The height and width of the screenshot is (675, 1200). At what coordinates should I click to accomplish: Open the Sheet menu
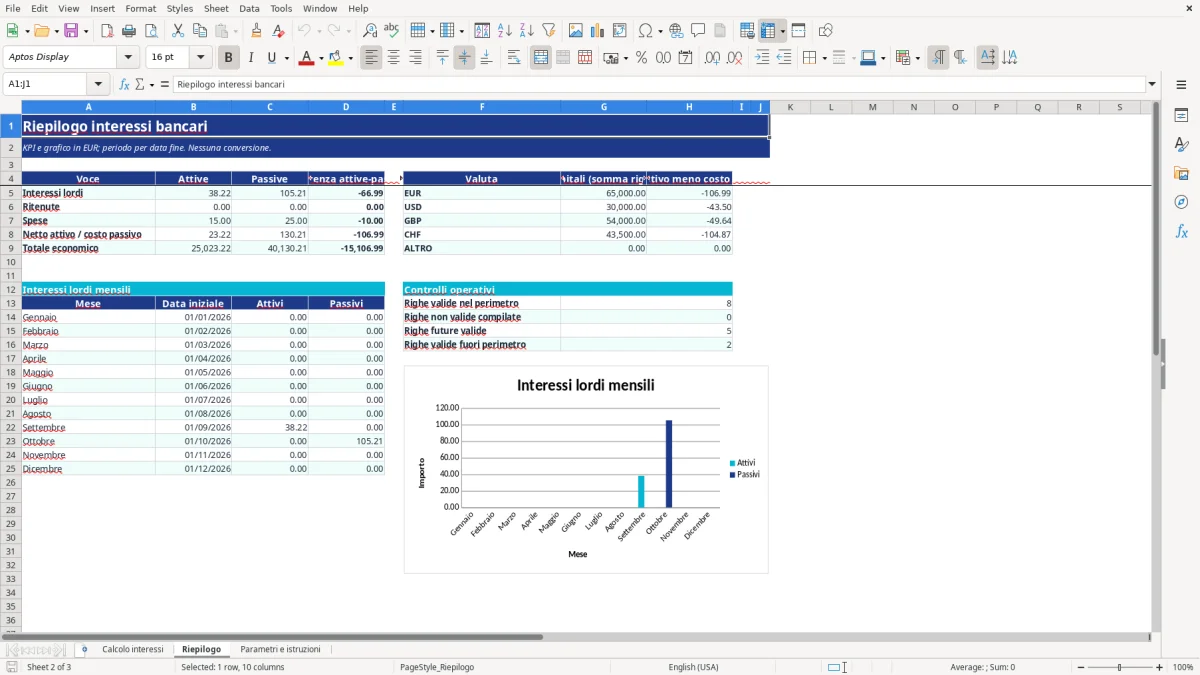pos(216,8)
